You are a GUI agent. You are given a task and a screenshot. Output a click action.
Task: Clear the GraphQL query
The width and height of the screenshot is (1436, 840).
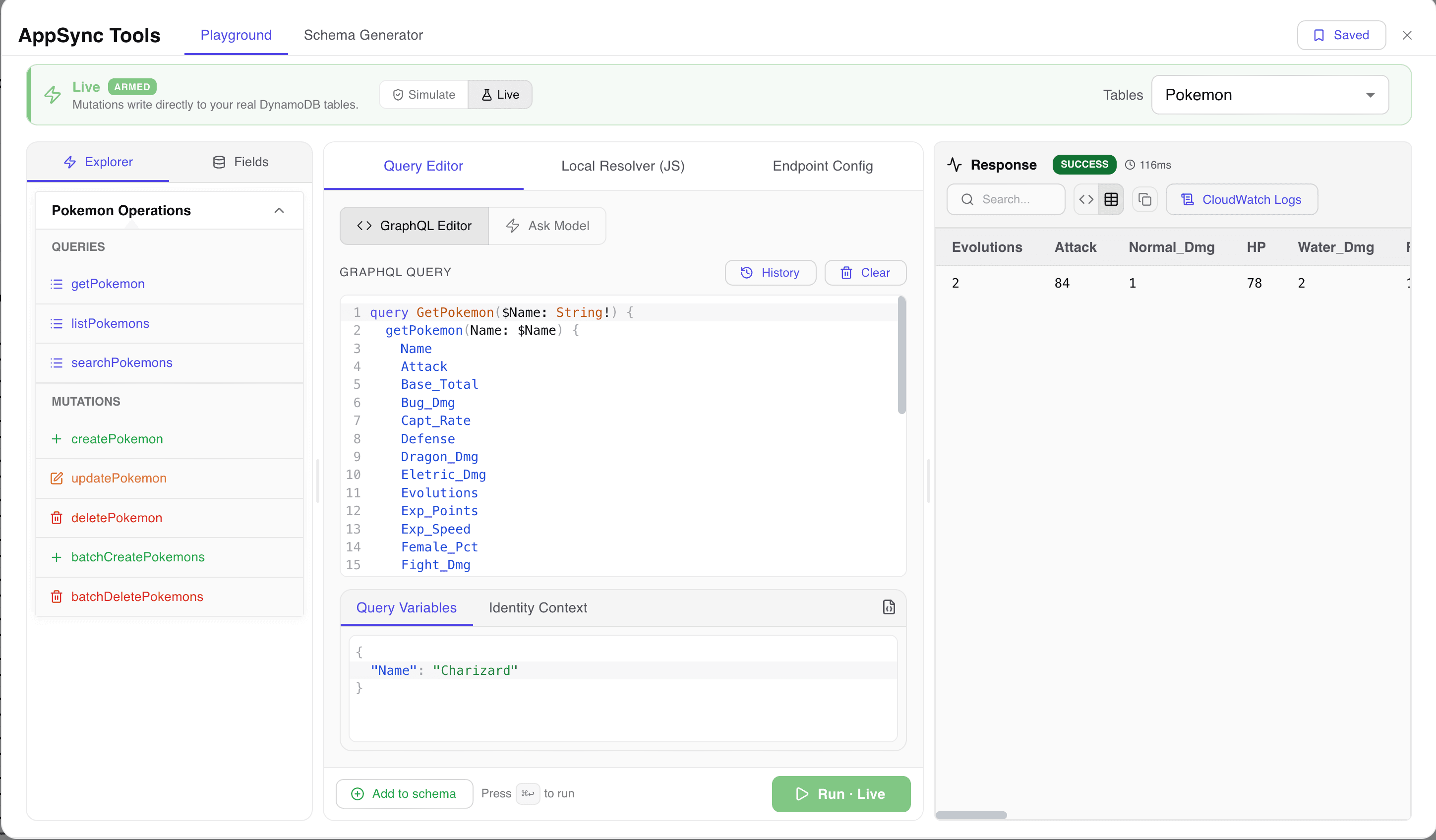(x=865, y=272)
